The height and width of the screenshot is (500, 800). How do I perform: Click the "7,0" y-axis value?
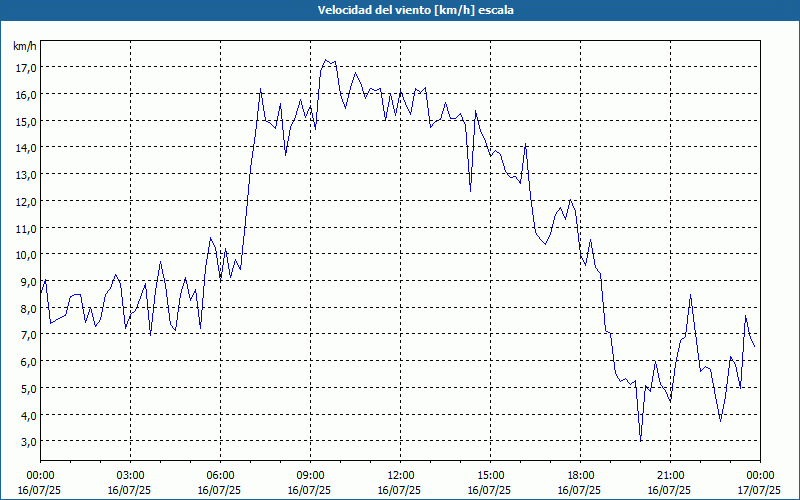(x=25, y=334)
